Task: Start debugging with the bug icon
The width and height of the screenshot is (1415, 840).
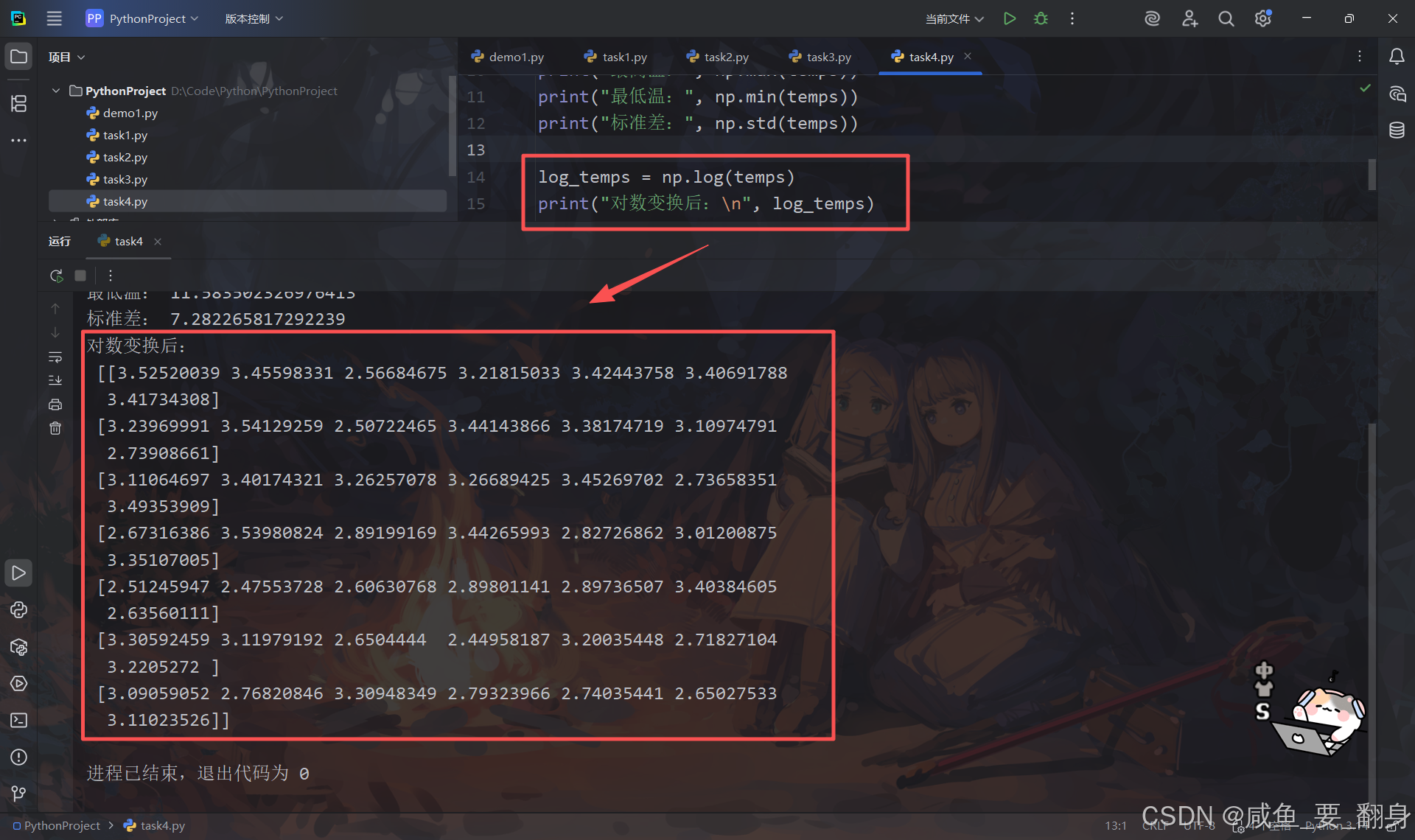Action: click(x=1041, y=18)
